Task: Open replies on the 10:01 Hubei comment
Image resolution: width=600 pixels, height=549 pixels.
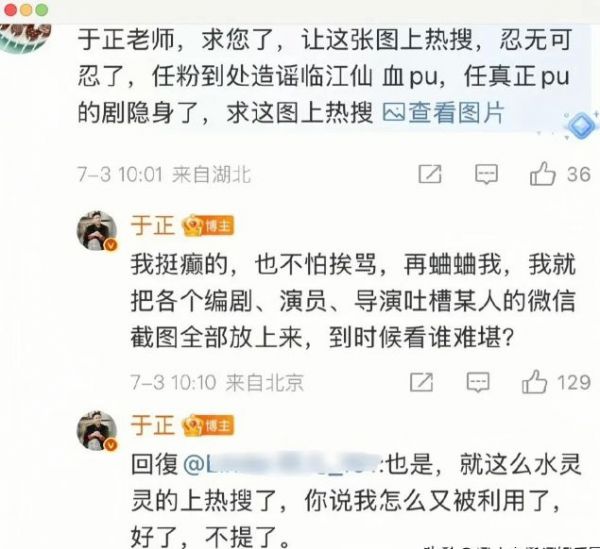Action: (486, 174)
